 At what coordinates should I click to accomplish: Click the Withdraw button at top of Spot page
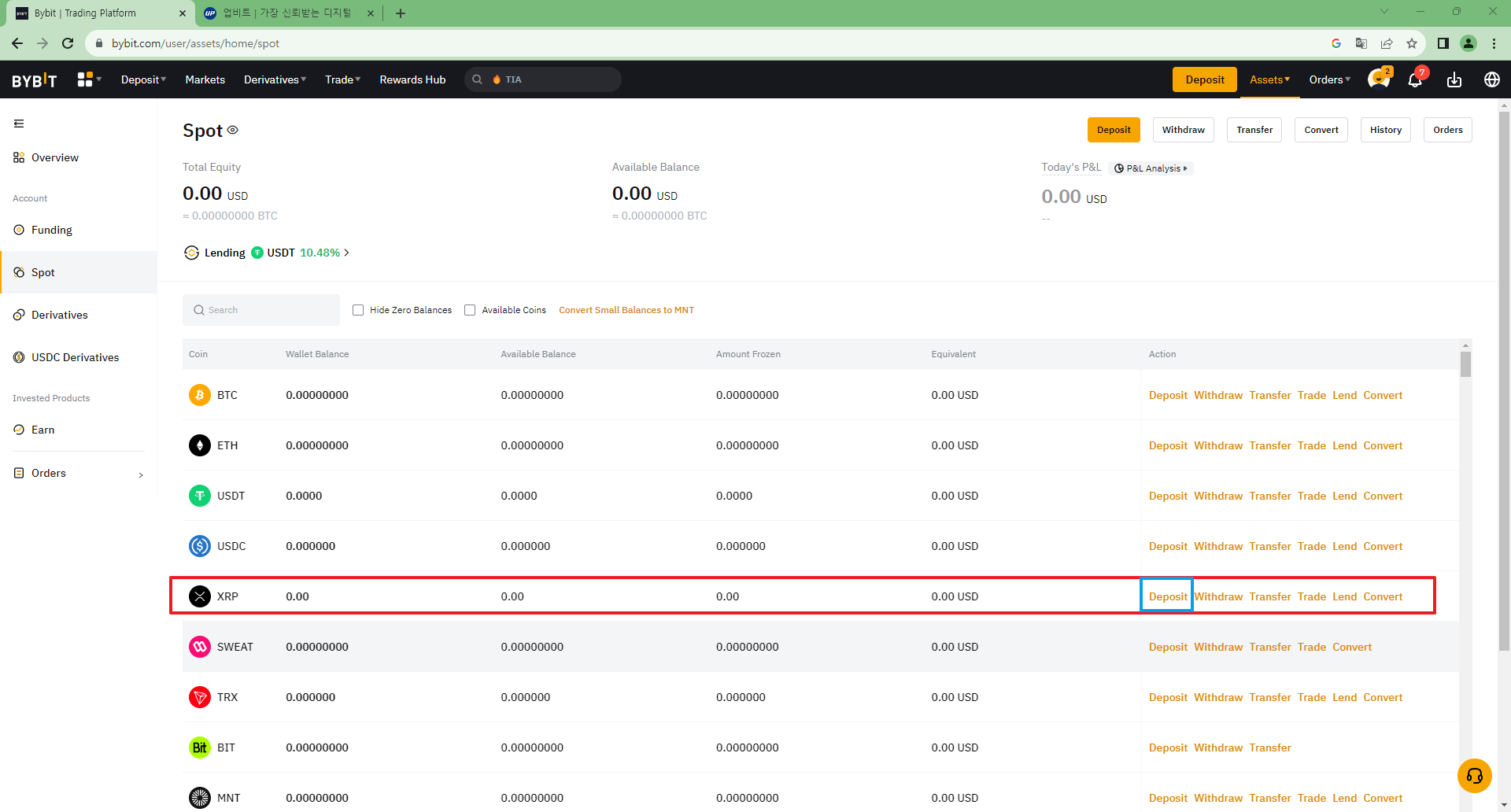1183,130
